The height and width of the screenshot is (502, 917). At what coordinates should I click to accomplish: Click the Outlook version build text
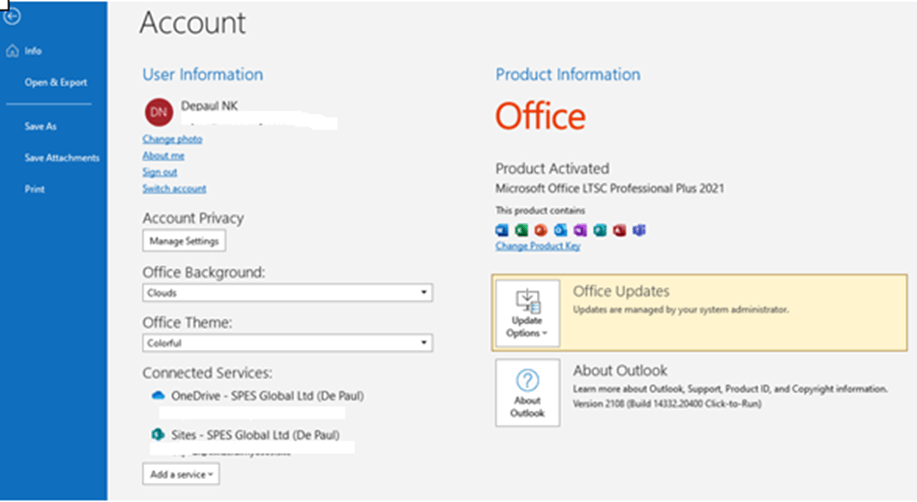coord(667,404)
